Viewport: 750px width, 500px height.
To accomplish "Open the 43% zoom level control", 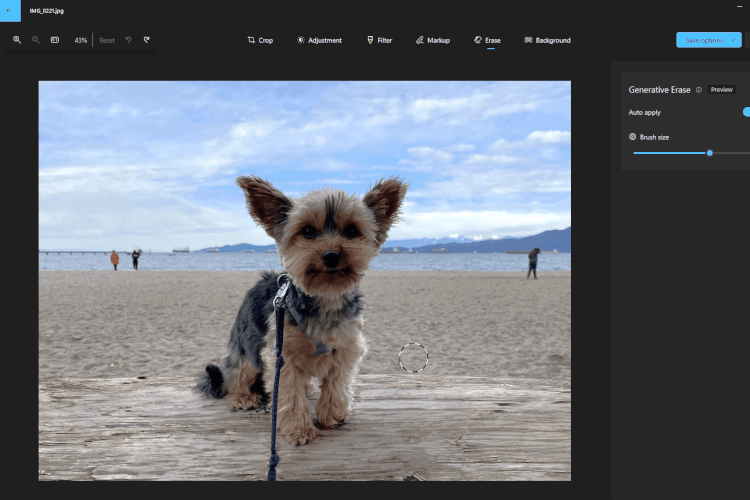I will click(x=80, y=41).
